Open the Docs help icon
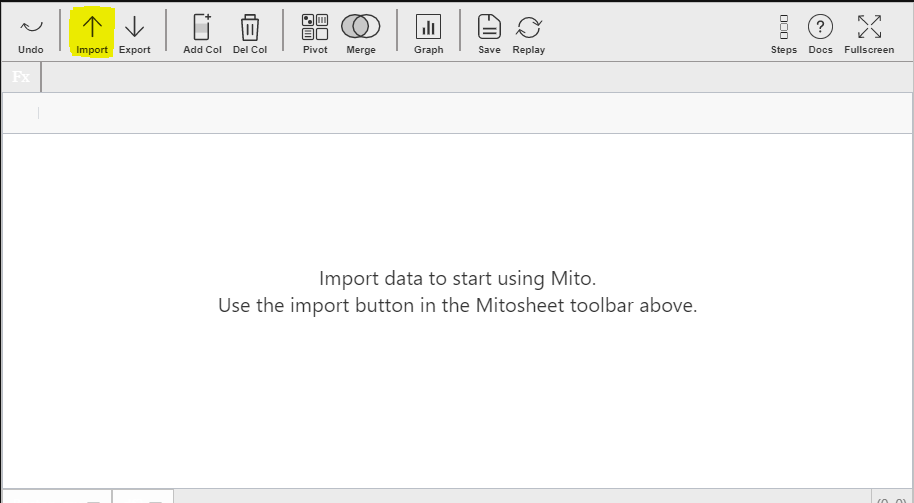The image size is (914, 503). 820,27
